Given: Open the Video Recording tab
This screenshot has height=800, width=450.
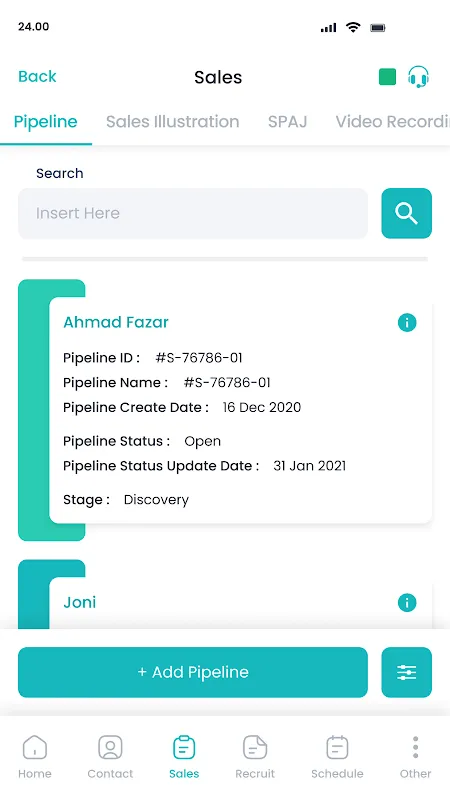Looking at the screenshot, I should click(392, 121).
